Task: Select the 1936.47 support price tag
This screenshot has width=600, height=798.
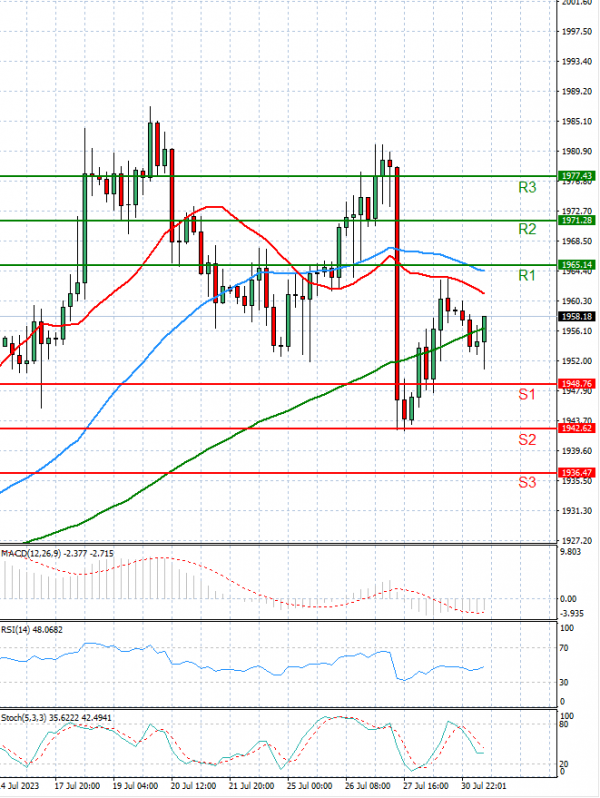Action: (x=577, y=473)
